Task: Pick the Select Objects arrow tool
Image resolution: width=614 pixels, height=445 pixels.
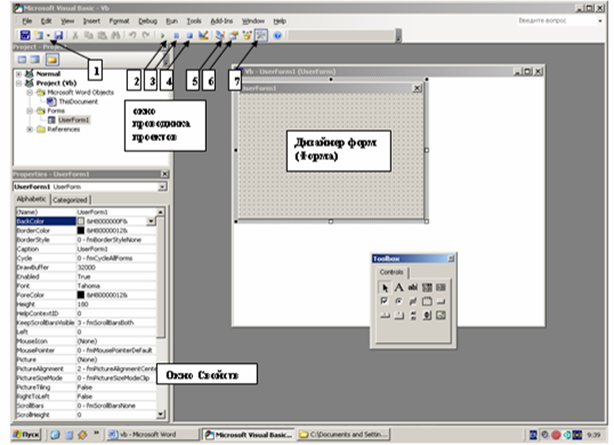Action: coord(385,288)
